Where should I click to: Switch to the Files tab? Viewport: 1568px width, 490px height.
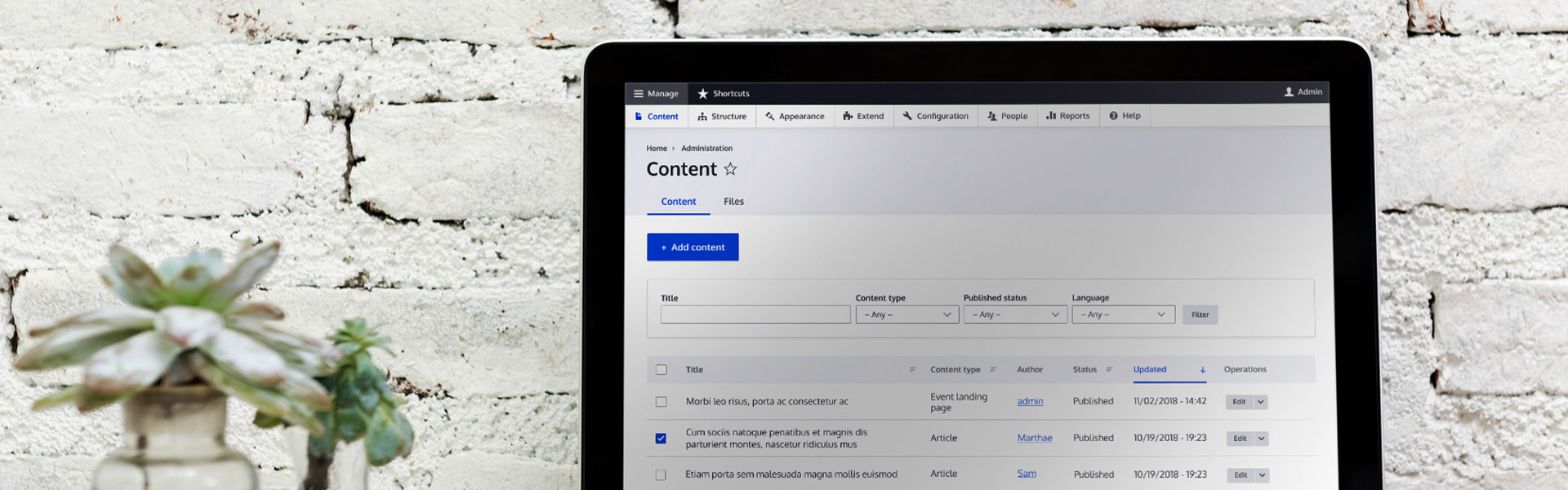click(x=733, y=202)
